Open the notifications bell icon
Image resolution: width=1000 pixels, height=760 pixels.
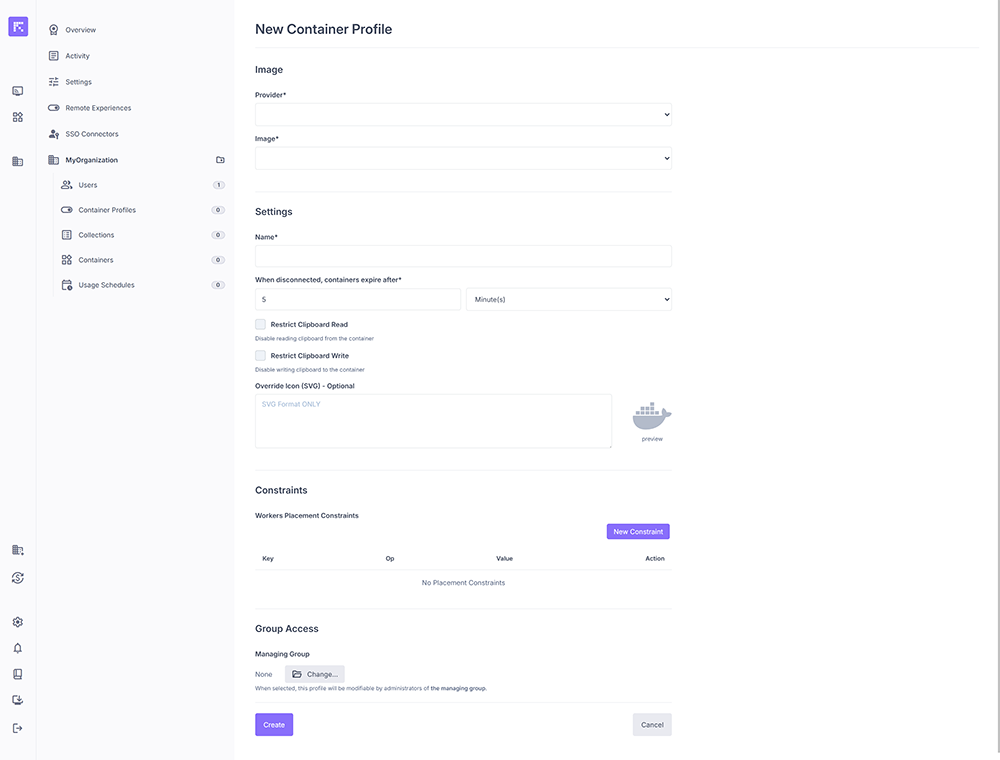[x=17, y=648]
